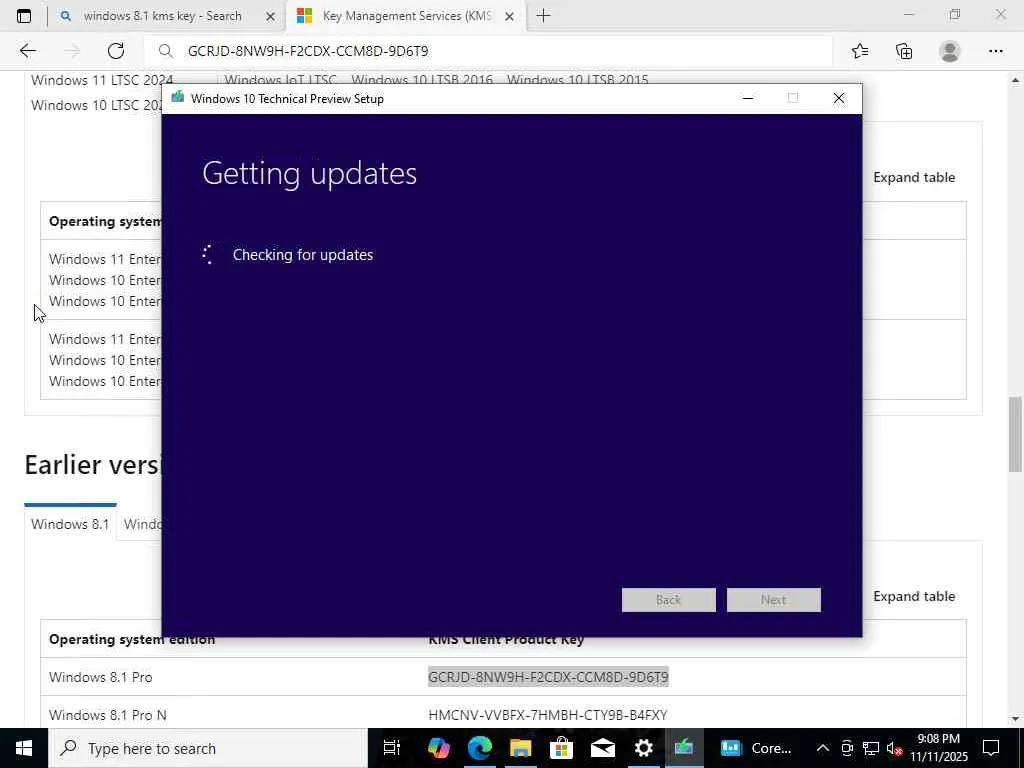Open Edge tab actions menu icon

(x=24, y=16)
